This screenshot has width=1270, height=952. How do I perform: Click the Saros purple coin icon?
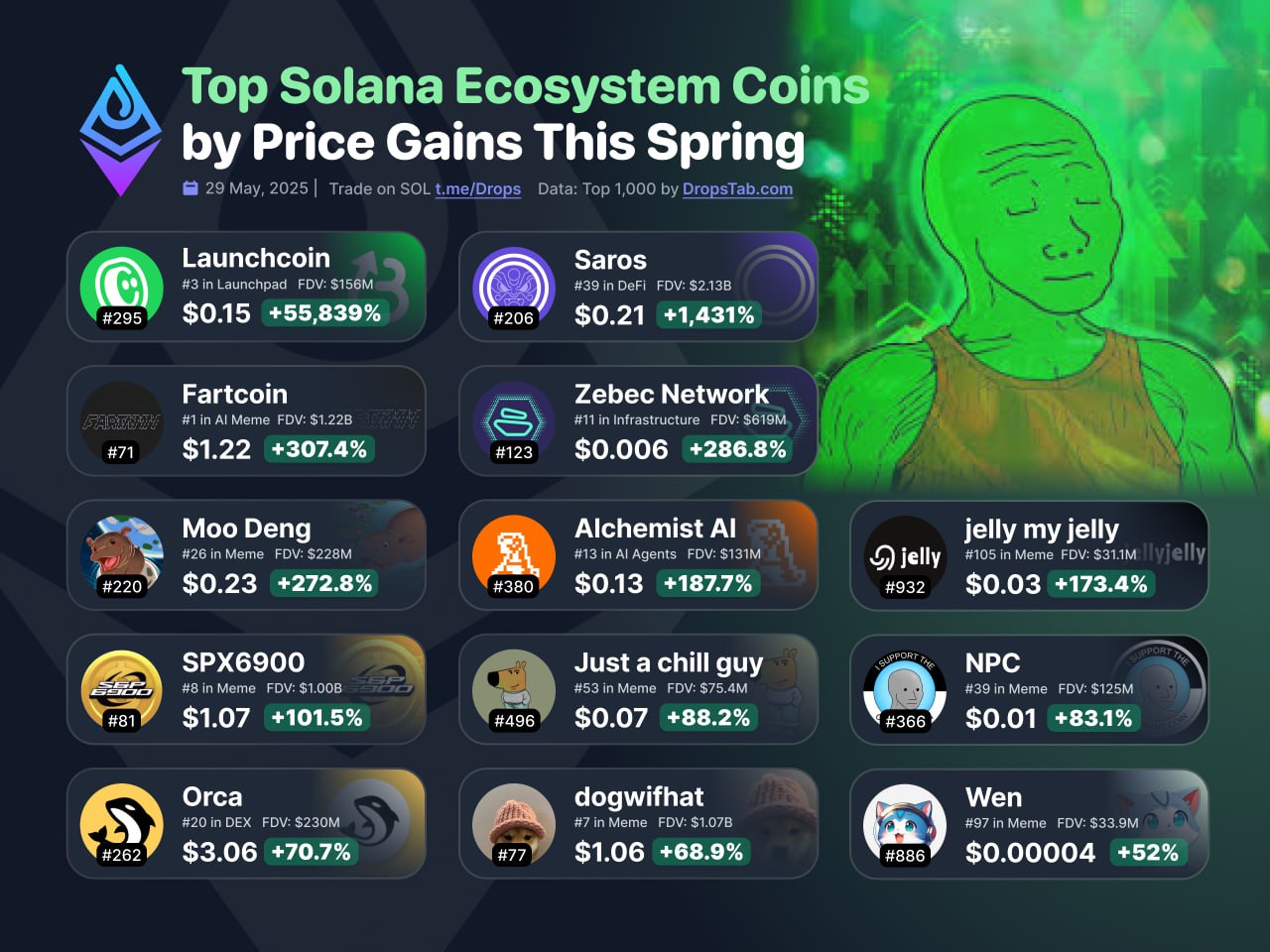click(513, 287)
